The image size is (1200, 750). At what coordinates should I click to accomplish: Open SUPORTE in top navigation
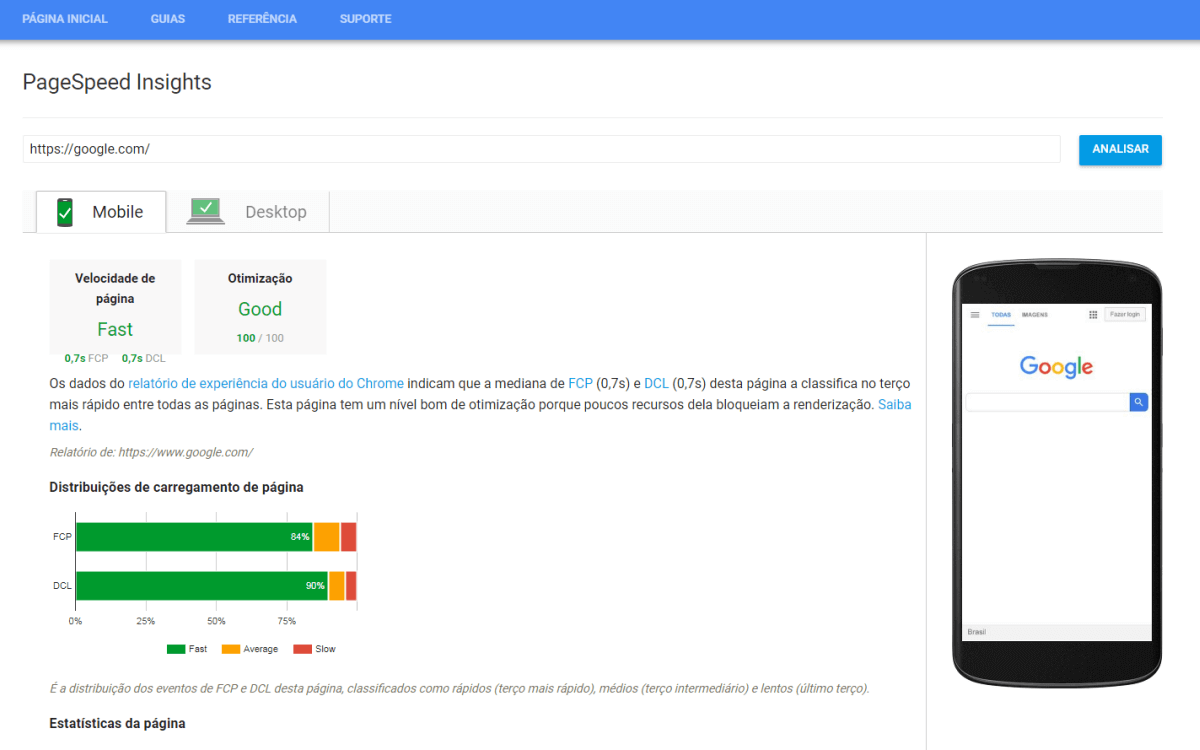[x=365, y=19]
